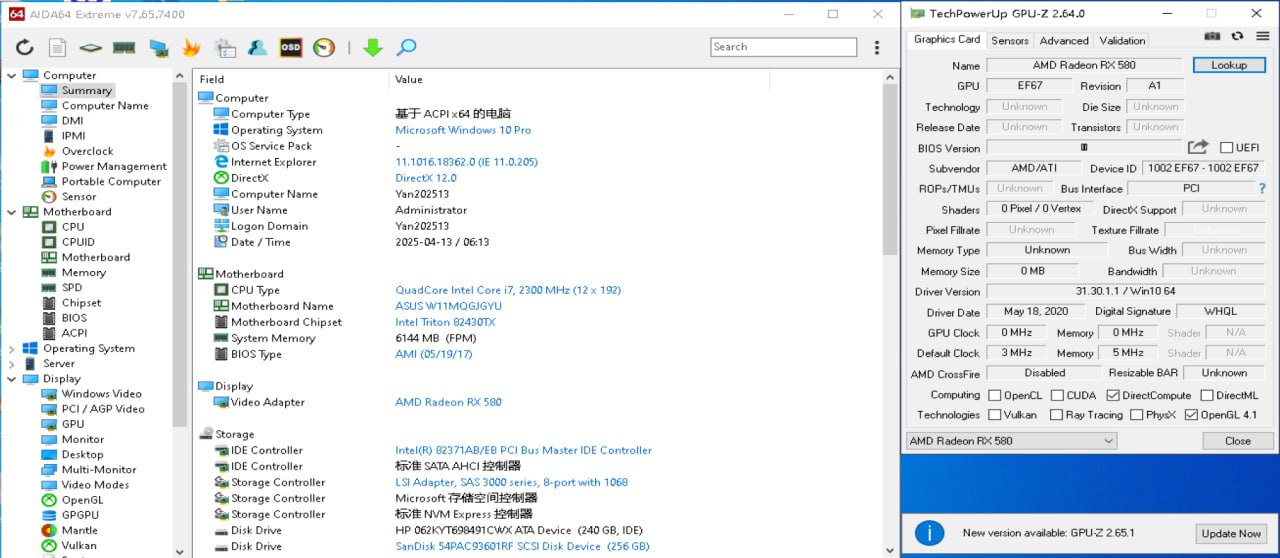Click the Lookup button in GPU-Z
Screen dimensions: 1280x558
1229,65
